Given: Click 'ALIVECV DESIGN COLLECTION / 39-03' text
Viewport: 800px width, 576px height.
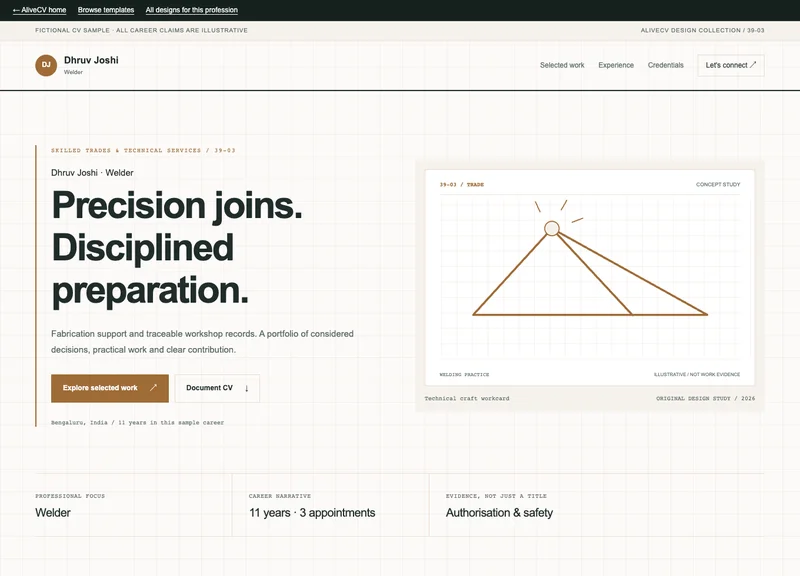Looking at the screenshot, I should point(703,31).
